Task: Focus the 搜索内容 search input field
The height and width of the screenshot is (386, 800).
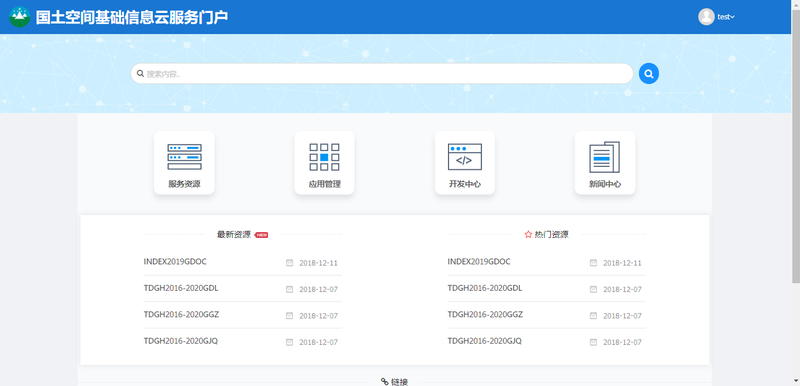Action: (382, 74)
